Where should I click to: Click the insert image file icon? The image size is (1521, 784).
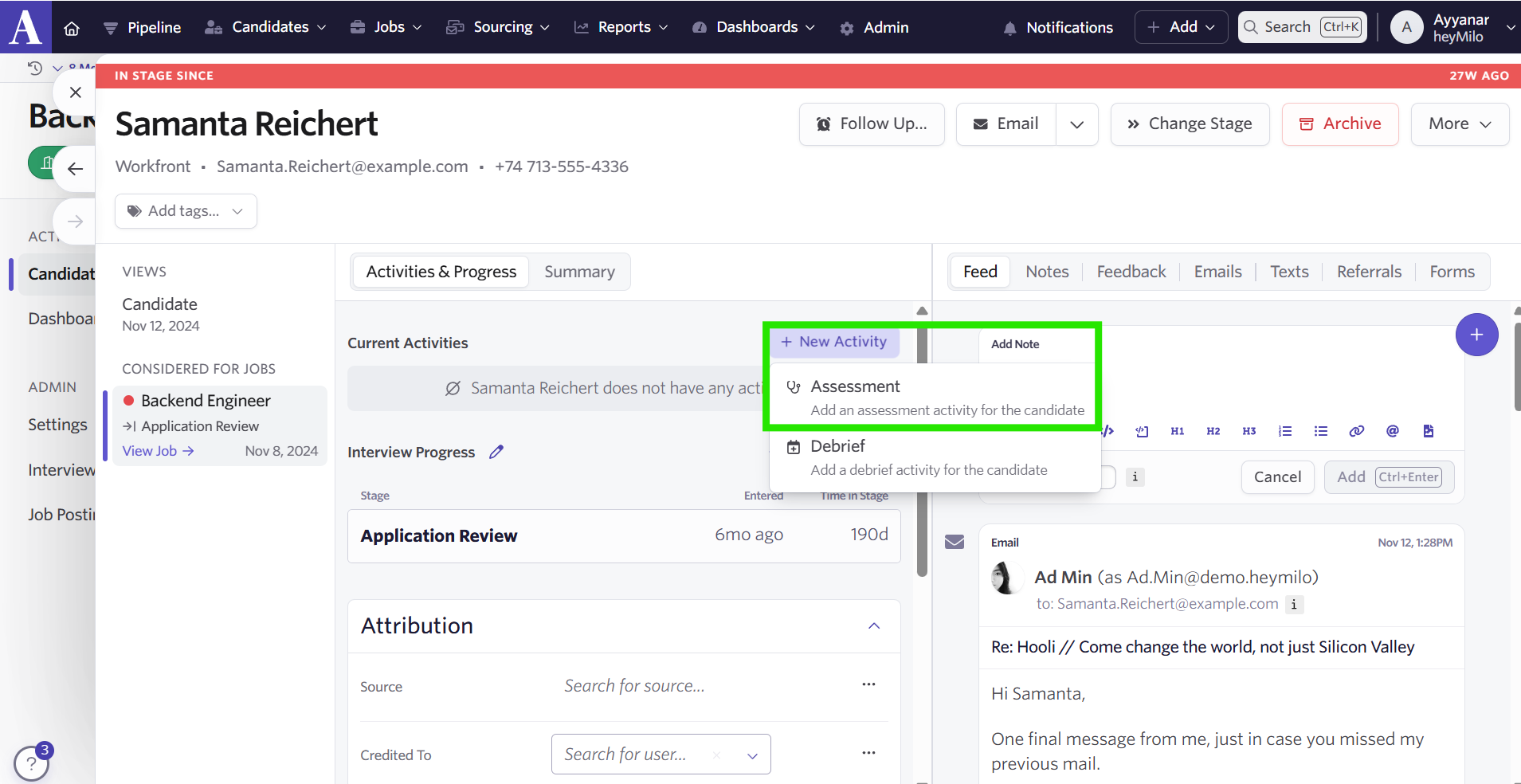coord(1428,431)
